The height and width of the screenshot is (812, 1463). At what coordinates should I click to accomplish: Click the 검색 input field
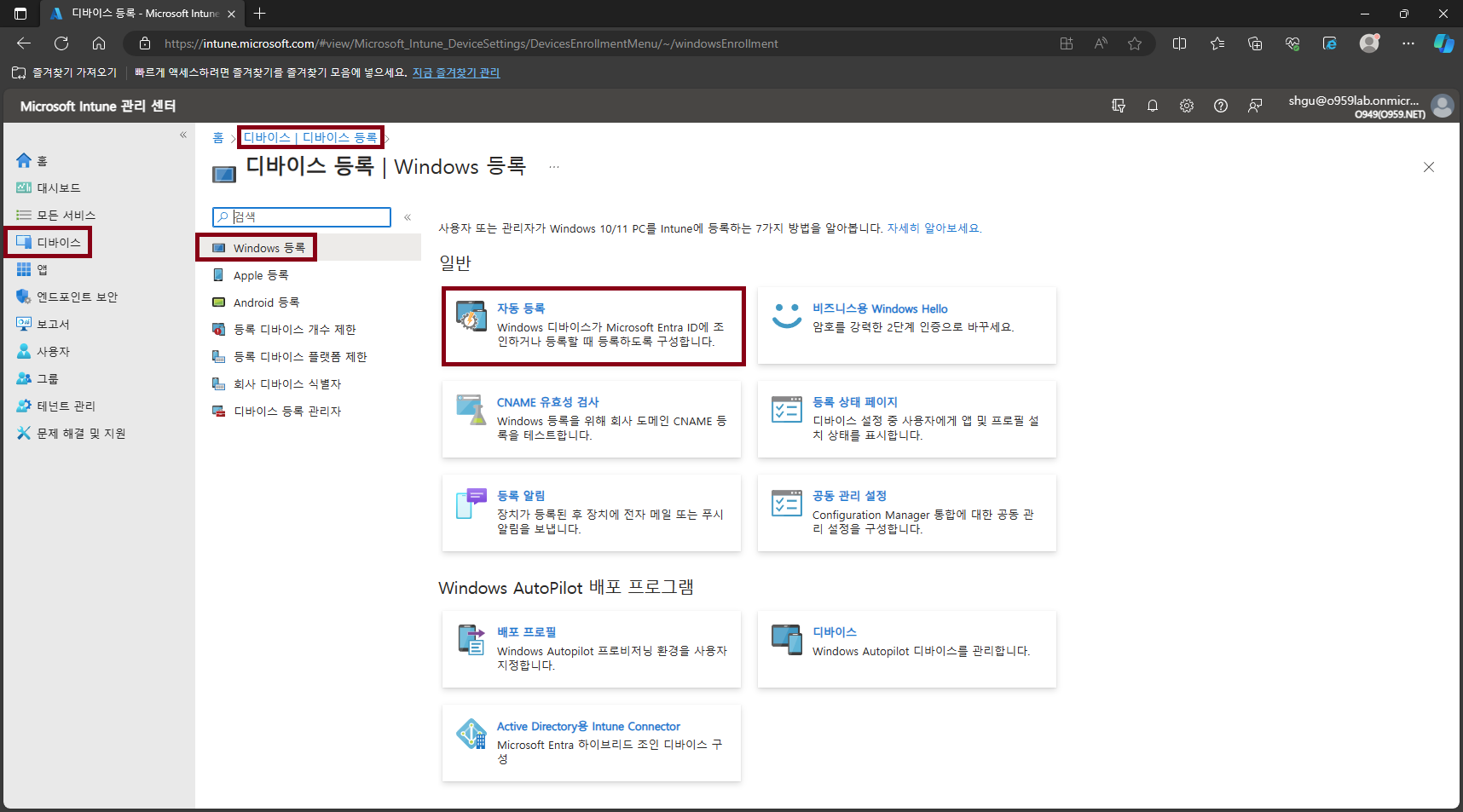click(x=302, y=217)
